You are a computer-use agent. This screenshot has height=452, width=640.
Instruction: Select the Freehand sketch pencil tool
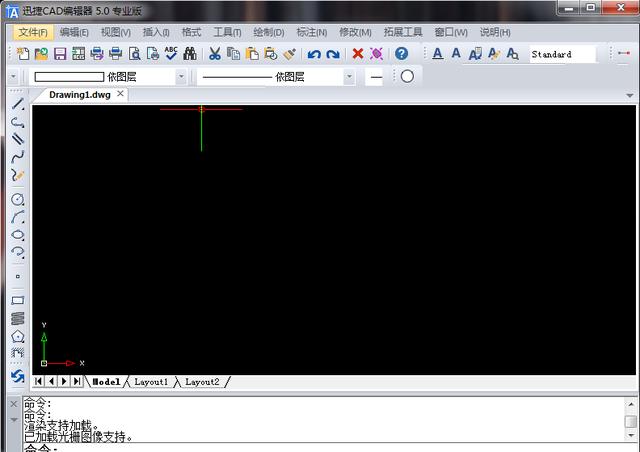click(x=18, y=175)
